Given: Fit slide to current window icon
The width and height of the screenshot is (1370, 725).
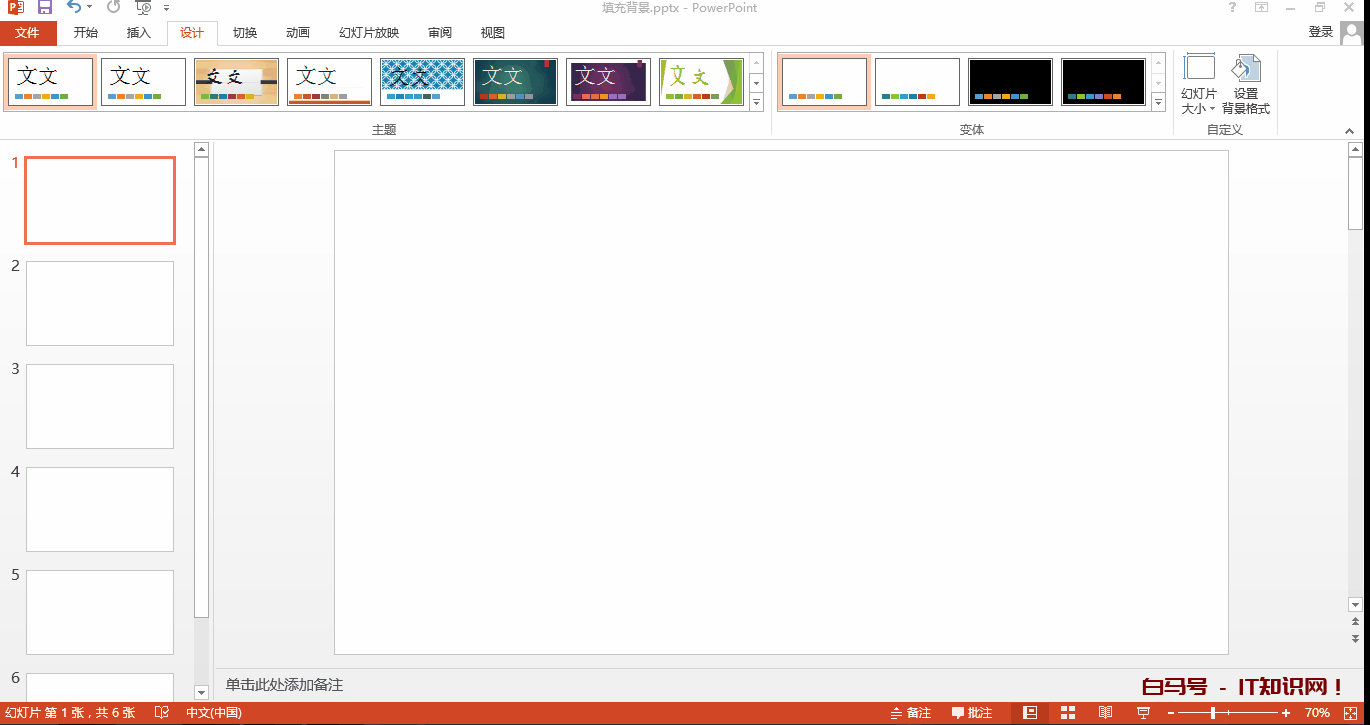Looking at the screenshot, I should click(x=1350, y=713).
